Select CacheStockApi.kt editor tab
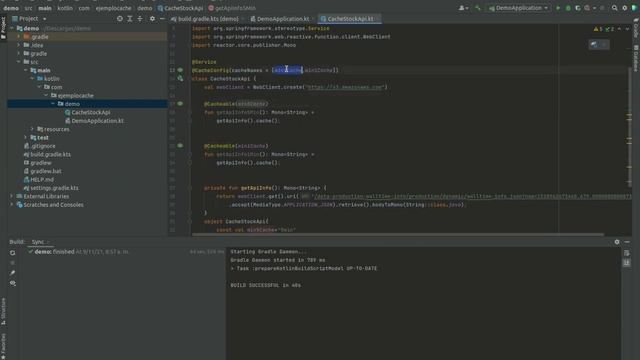 (x=350, y=19)
